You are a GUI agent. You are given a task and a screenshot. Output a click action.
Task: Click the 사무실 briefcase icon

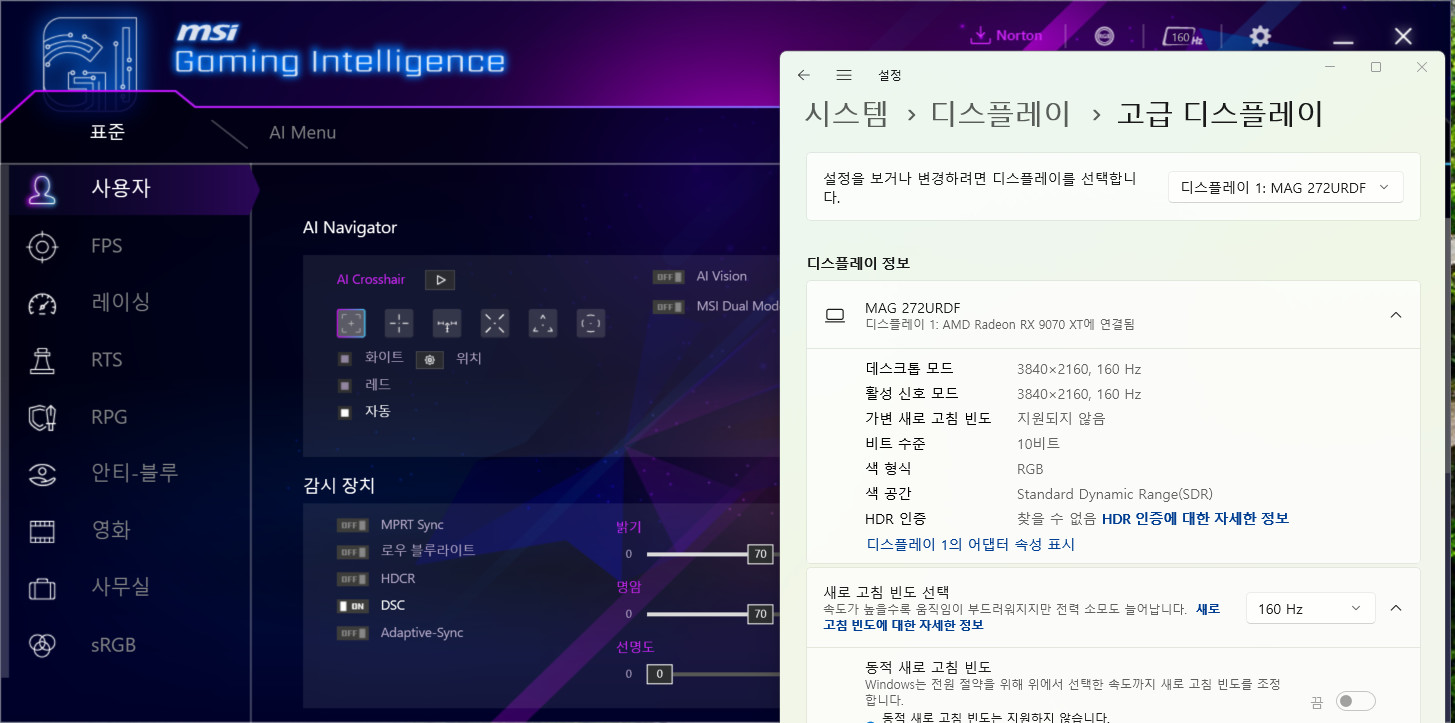click(42, 589)
